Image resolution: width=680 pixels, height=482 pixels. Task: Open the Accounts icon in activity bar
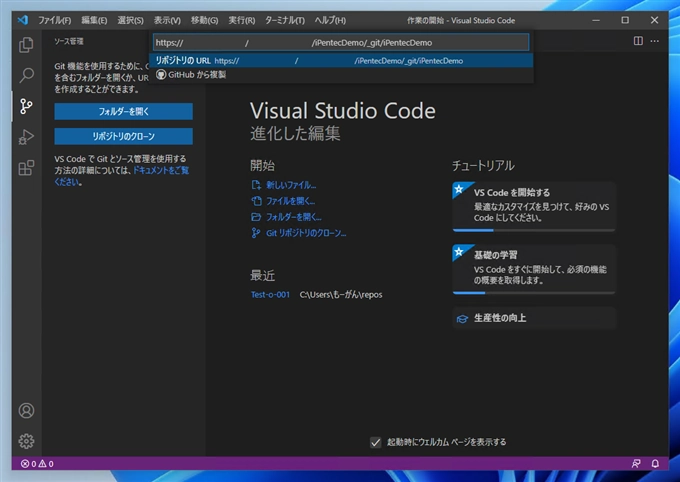26,410
